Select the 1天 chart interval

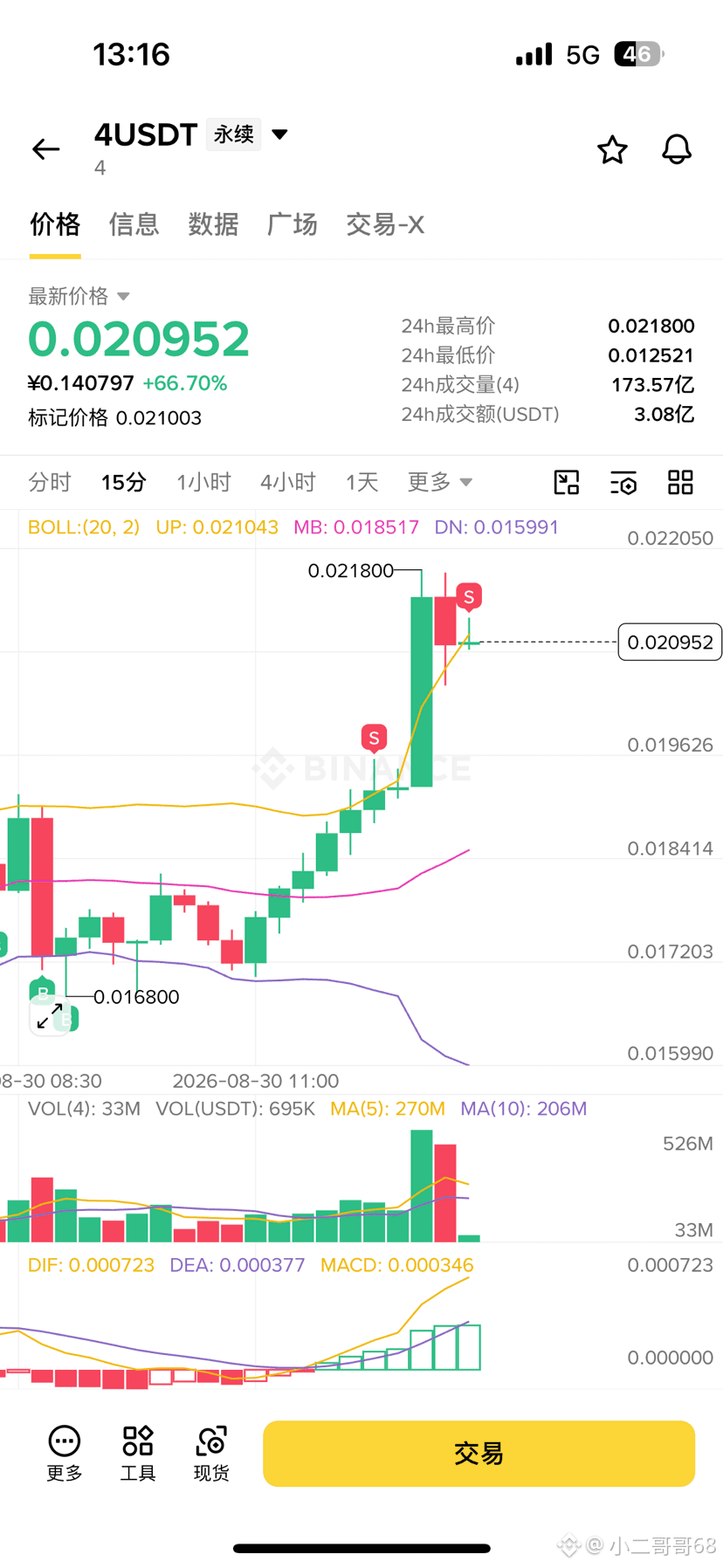(x=361, y=482)
